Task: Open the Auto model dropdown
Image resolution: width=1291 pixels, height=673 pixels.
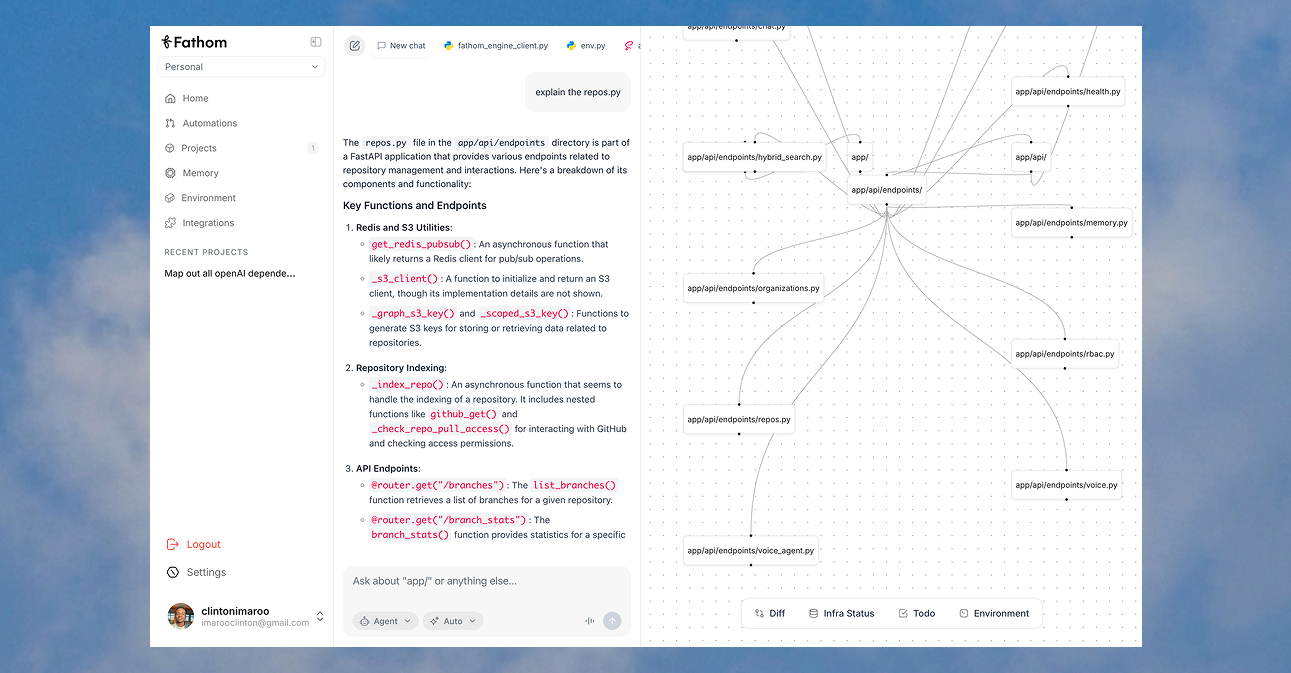Action: coord(452,621)
